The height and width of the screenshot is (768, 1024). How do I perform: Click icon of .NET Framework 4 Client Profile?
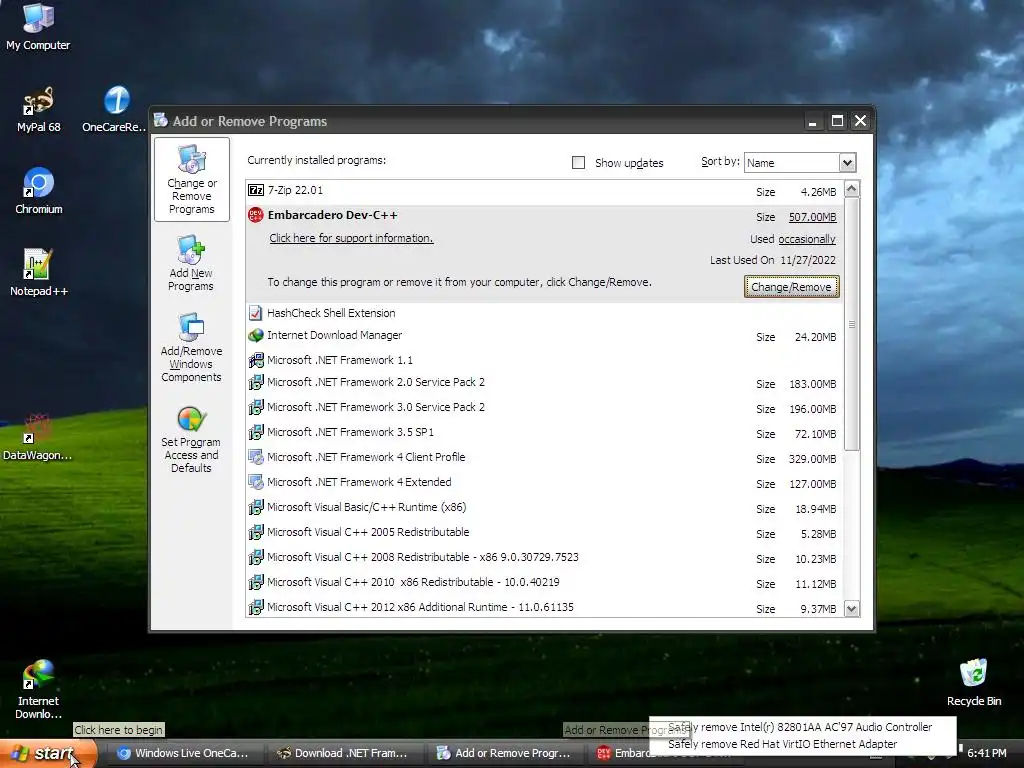coord(256,457)
